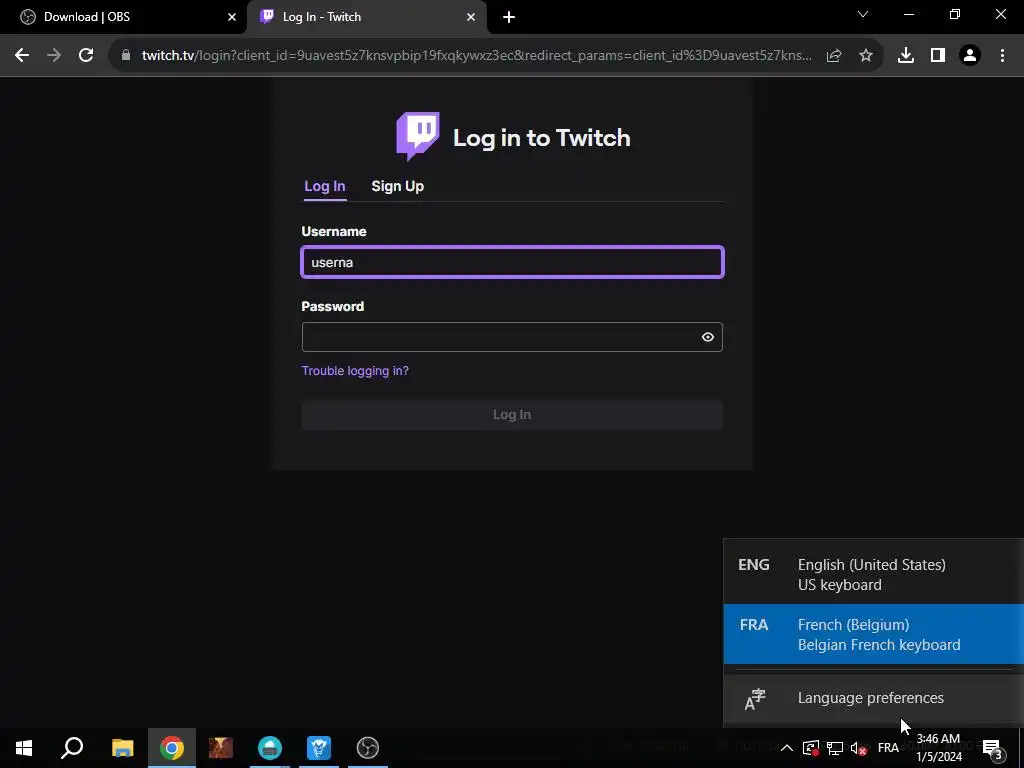The image size is (1024, 768).
Task: Click the padlock site info icon
Action: point(126,56)
